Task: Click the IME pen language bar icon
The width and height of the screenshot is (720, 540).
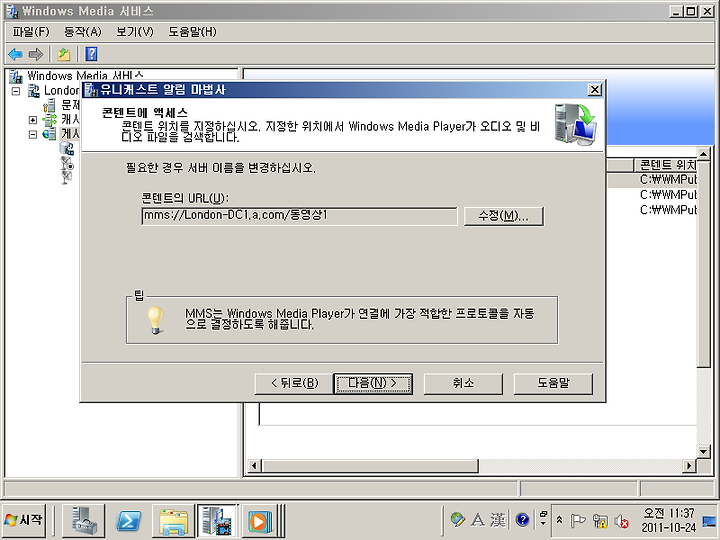Action: [457, 520]
